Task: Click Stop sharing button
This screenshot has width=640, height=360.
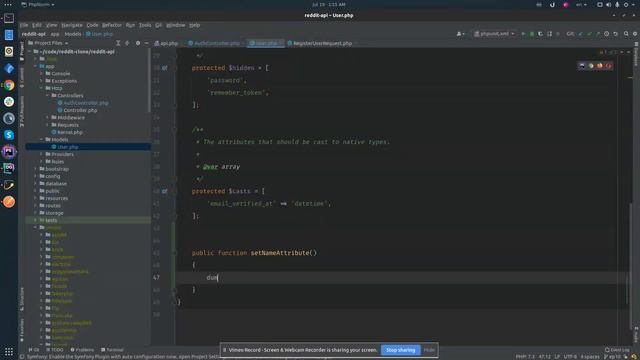Action: [400, 350]
